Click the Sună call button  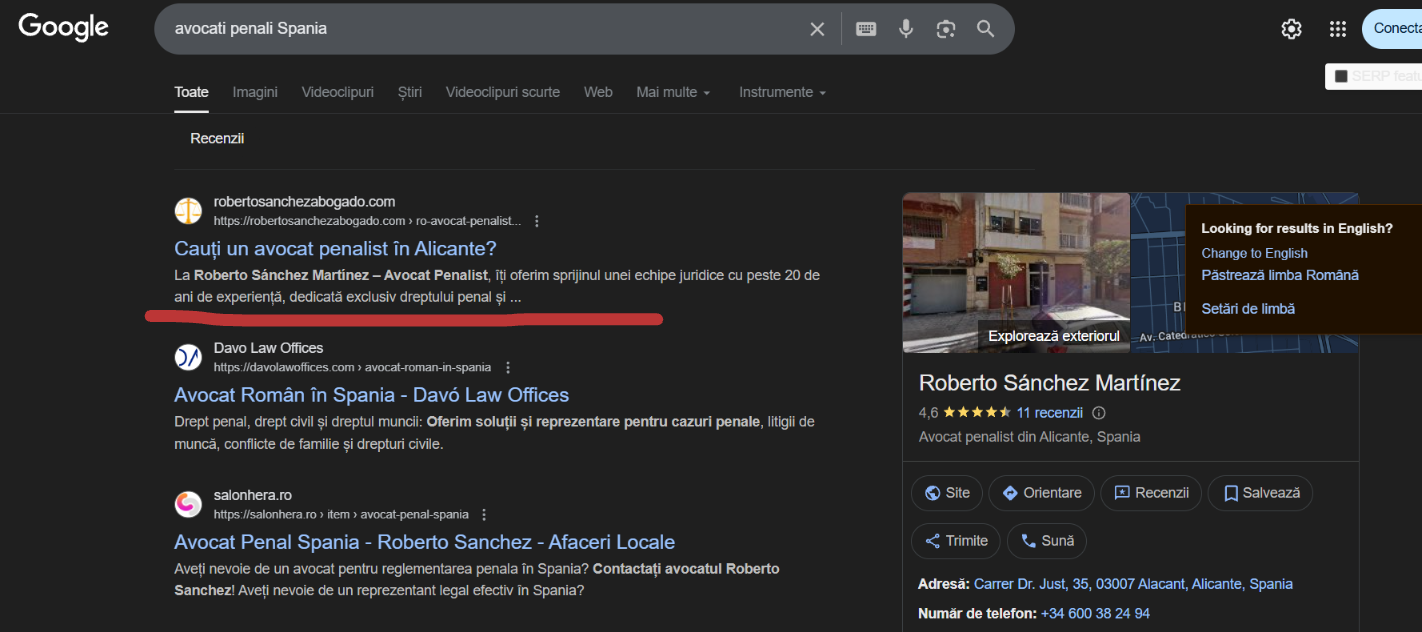[1047, 541]
